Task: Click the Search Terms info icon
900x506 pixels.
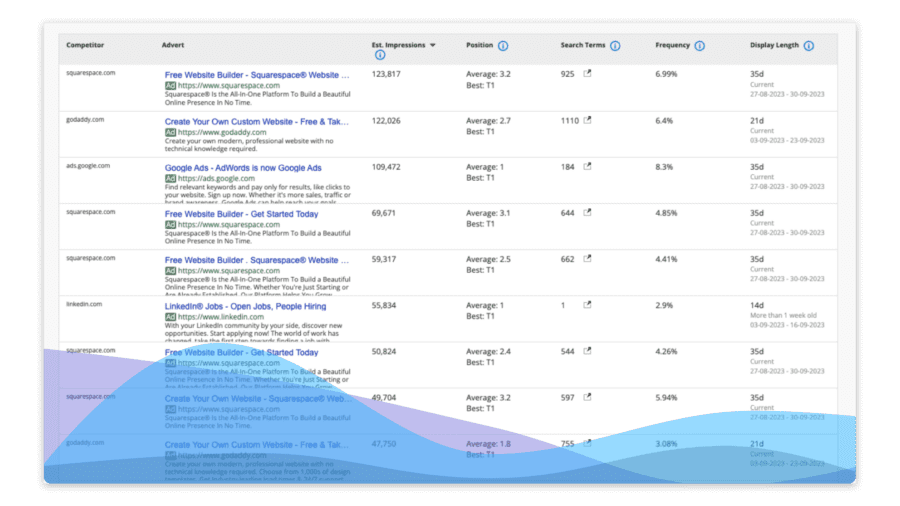Action: pos(615,46)
